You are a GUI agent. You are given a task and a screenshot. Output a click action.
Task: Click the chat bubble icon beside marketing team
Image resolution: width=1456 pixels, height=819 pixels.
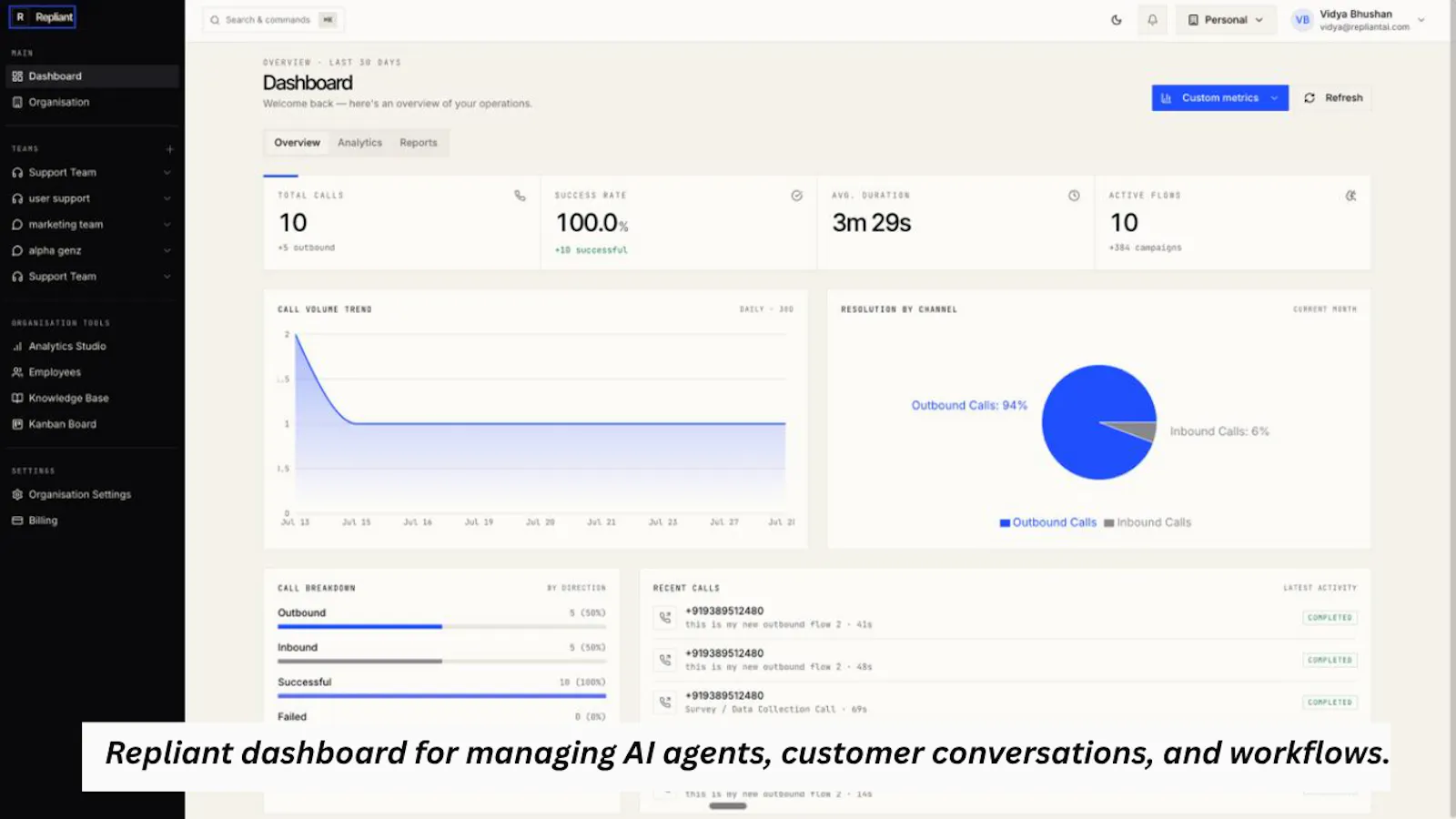(17, 225)
